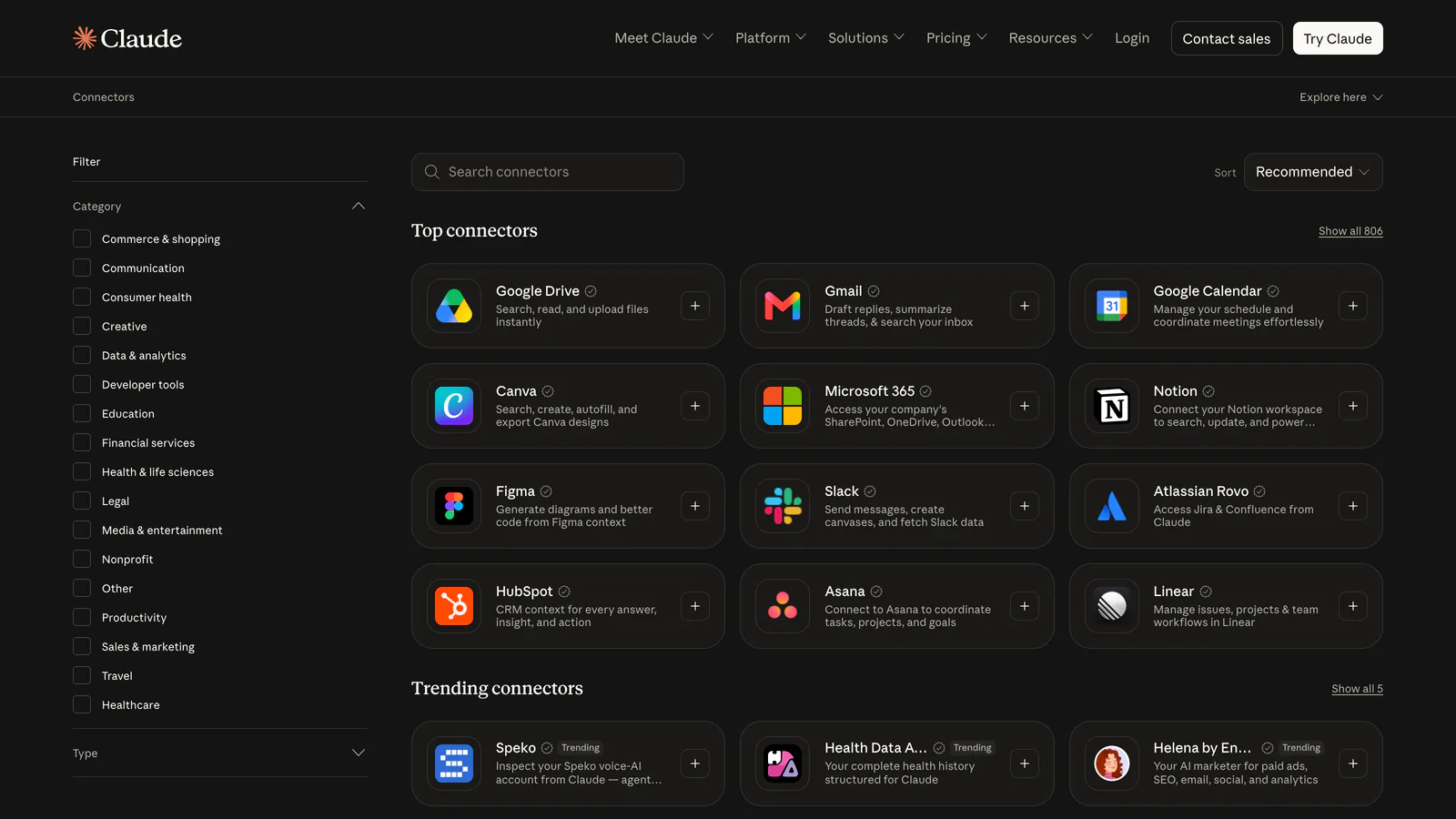This screenshot has width=1456, height=819.
Task: Add the Canva connector with plus
Action: click(695, 406)
